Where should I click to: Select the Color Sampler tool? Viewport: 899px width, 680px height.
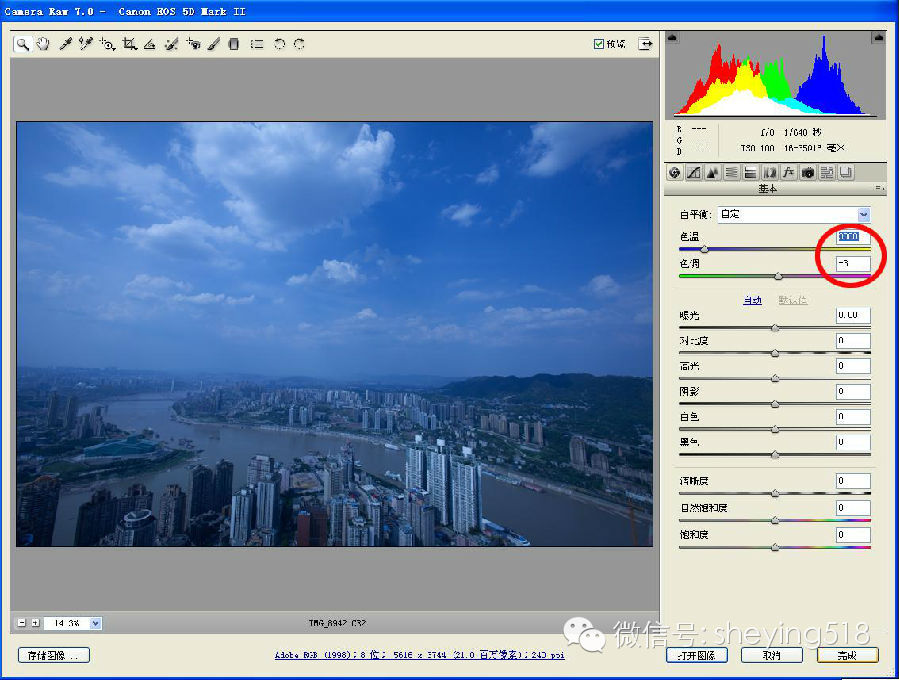point(86,44)
